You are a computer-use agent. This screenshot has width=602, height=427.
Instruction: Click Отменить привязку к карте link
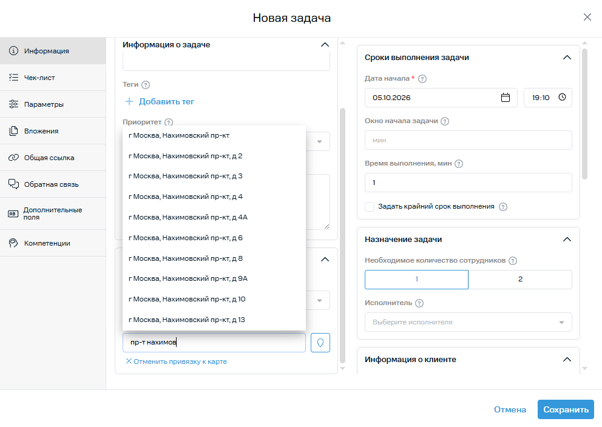click(176, 361)
